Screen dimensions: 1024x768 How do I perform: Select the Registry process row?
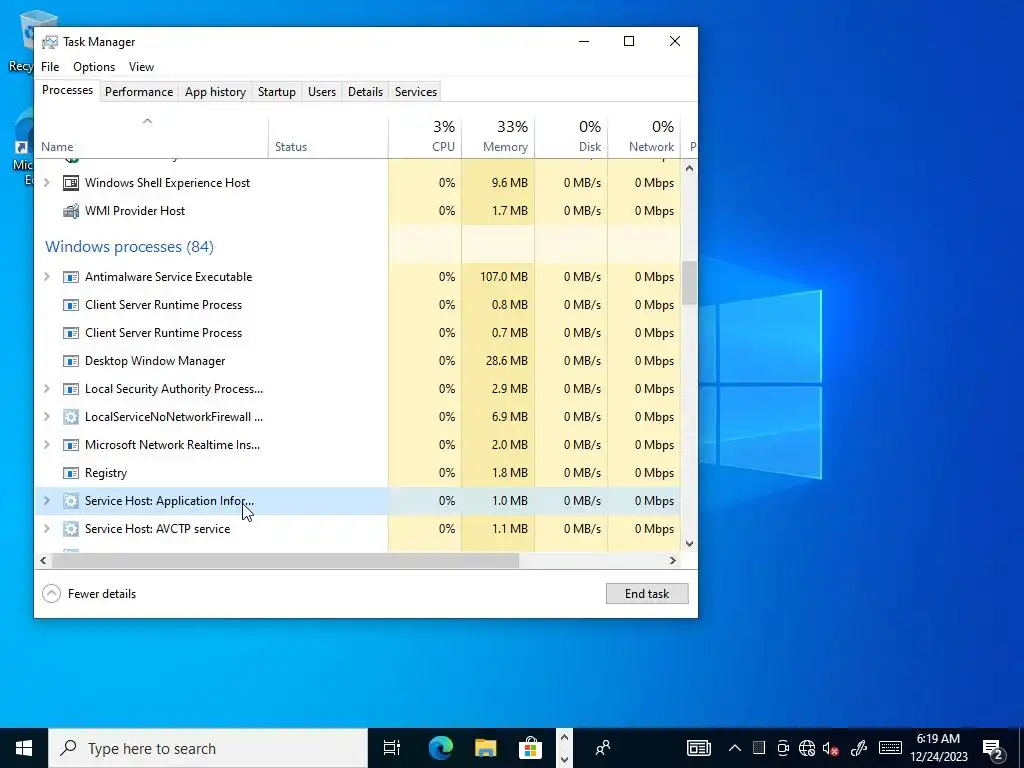(x=358, y=473)
